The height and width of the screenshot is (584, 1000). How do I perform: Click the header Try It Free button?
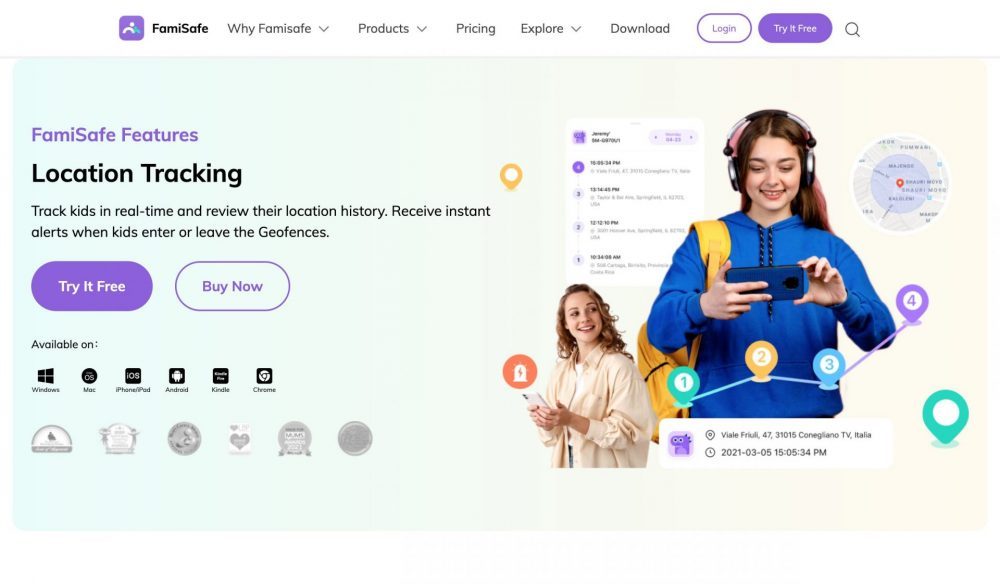[x=795, y=28]
